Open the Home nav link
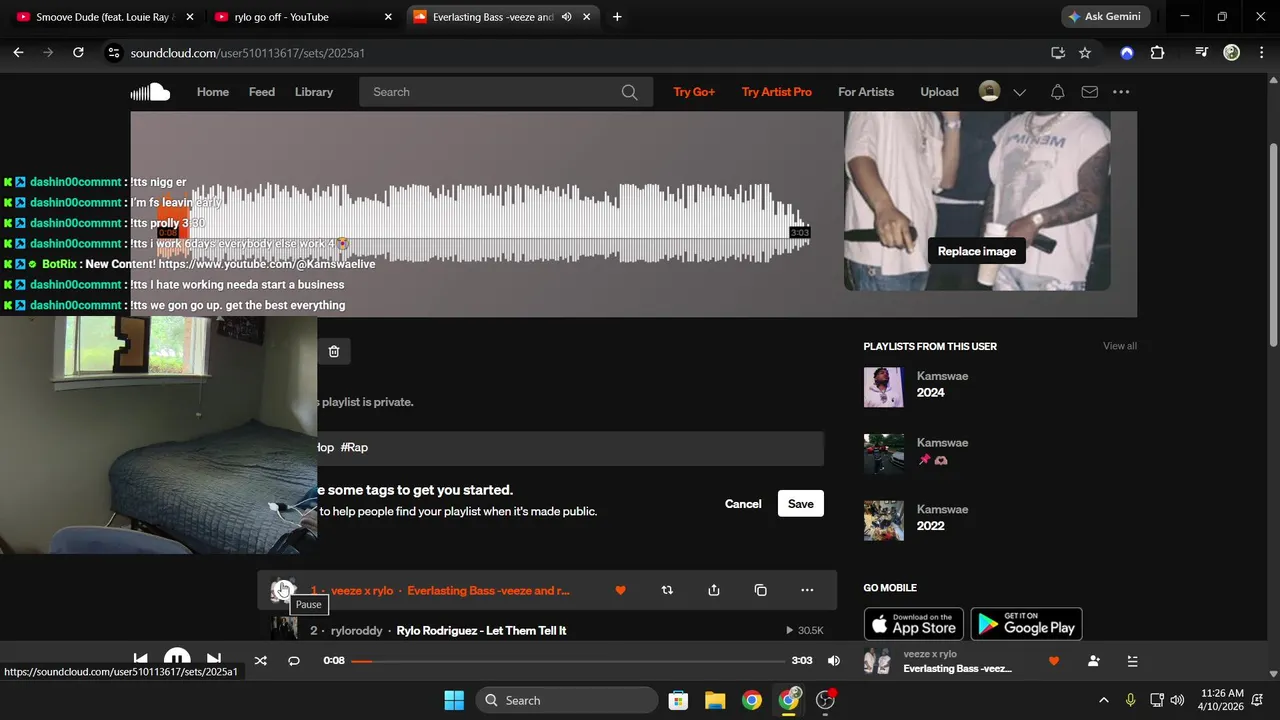The width and height of the screenshot is (1280, 720). [x=213, y=92]
